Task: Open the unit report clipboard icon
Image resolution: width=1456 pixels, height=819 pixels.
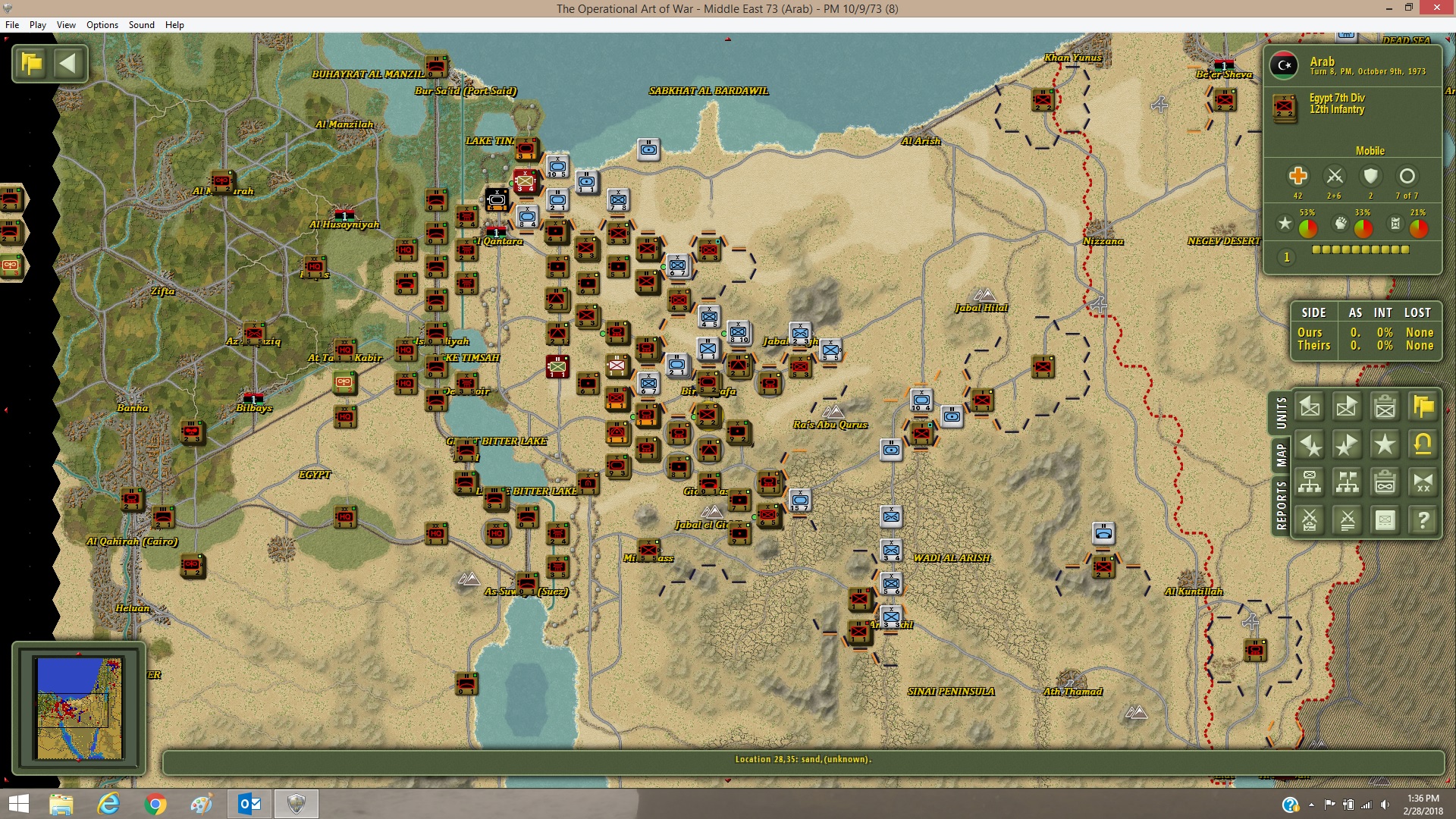Action: (x=1385, y=407)
